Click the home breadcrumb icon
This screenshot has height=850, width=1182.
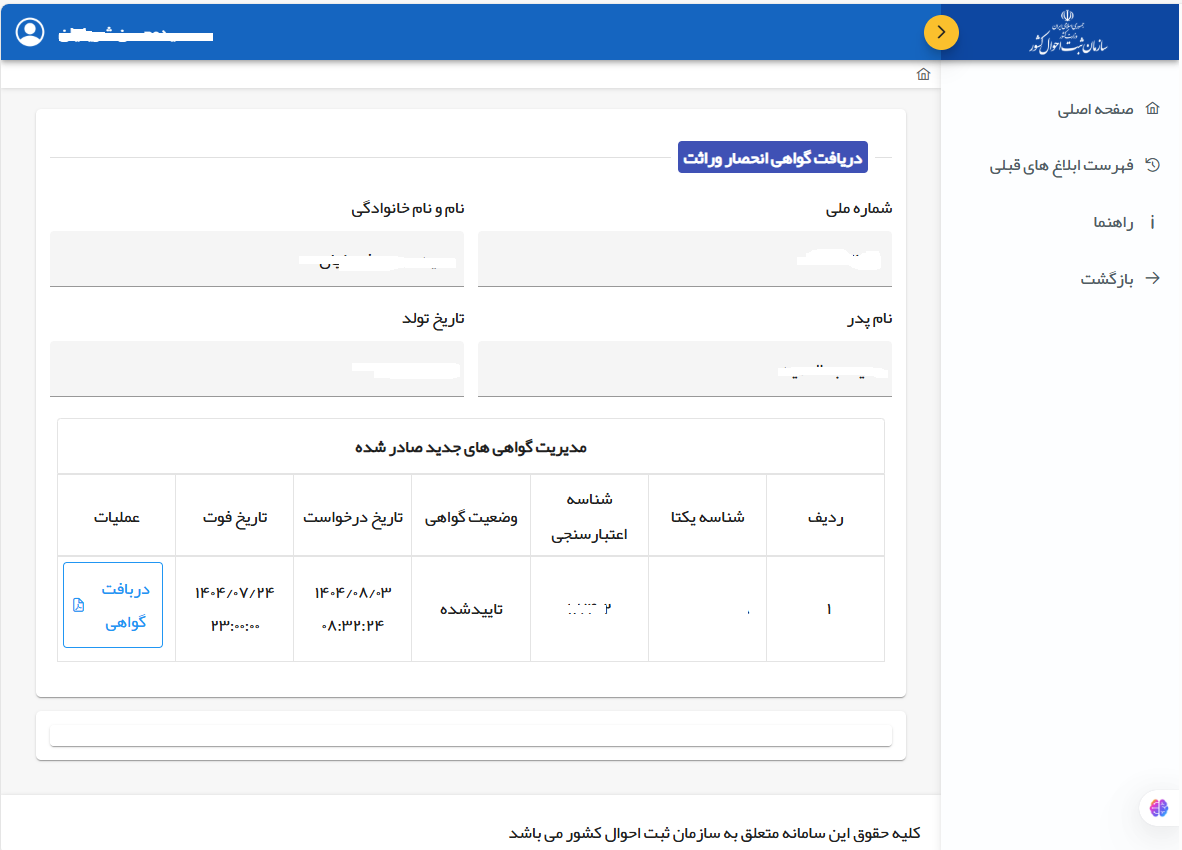coord(923,74)
